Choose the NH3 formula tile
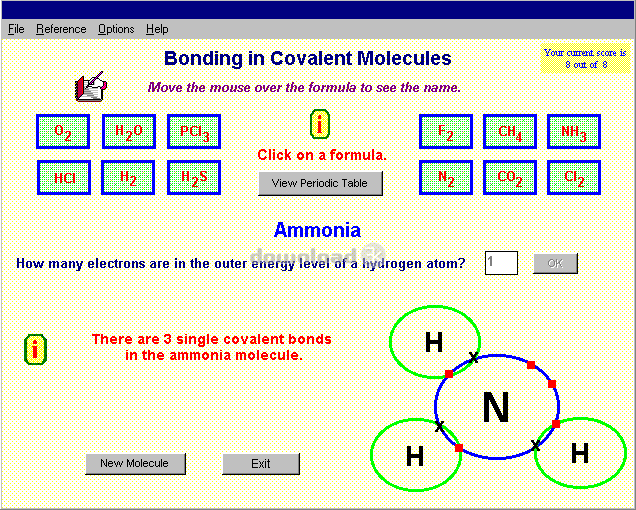 [574, 131]
